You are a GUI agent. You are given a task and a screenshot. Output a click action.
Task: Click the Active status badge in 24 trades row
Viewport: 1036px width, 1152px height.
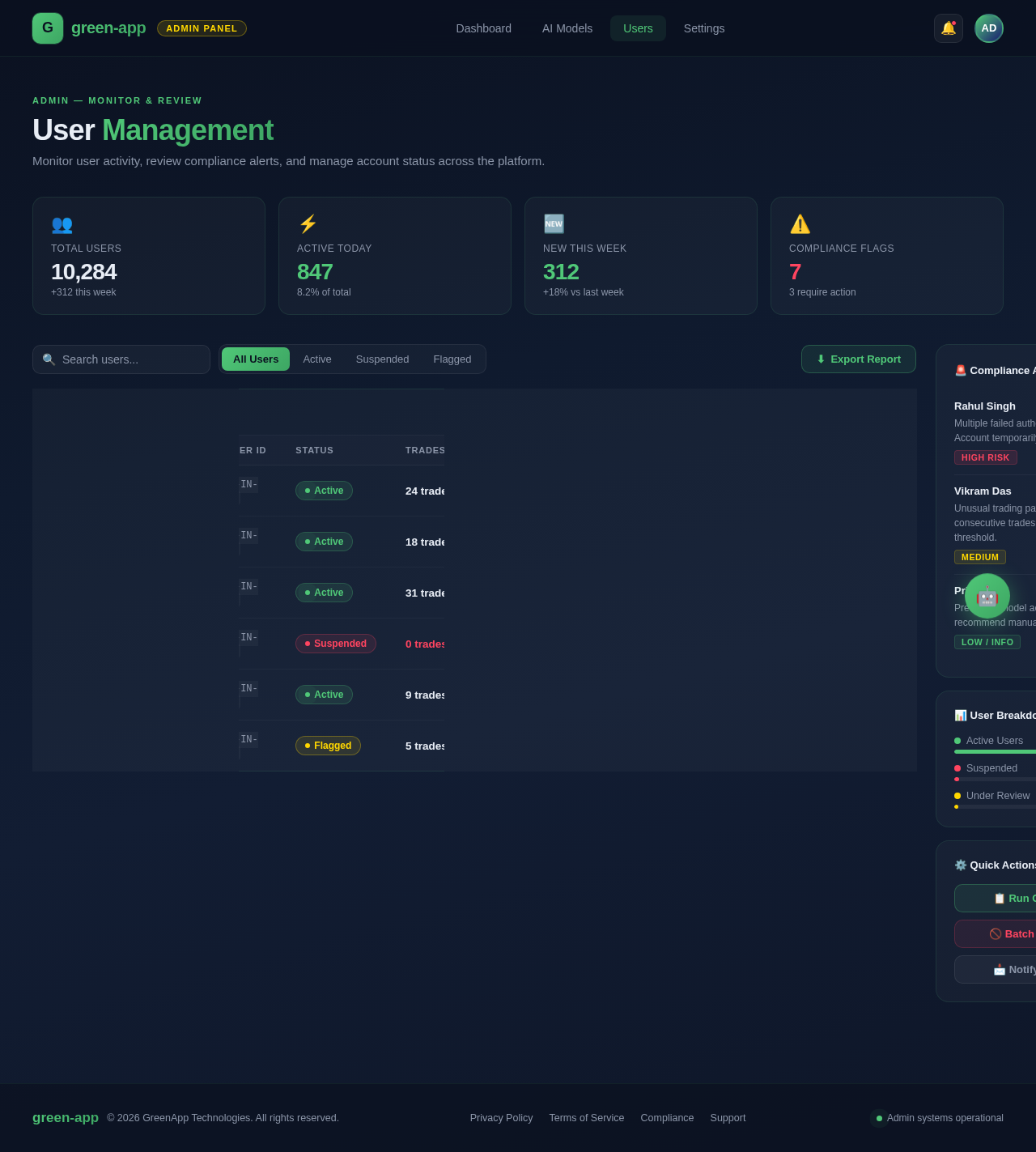click(x=324, y=491)
